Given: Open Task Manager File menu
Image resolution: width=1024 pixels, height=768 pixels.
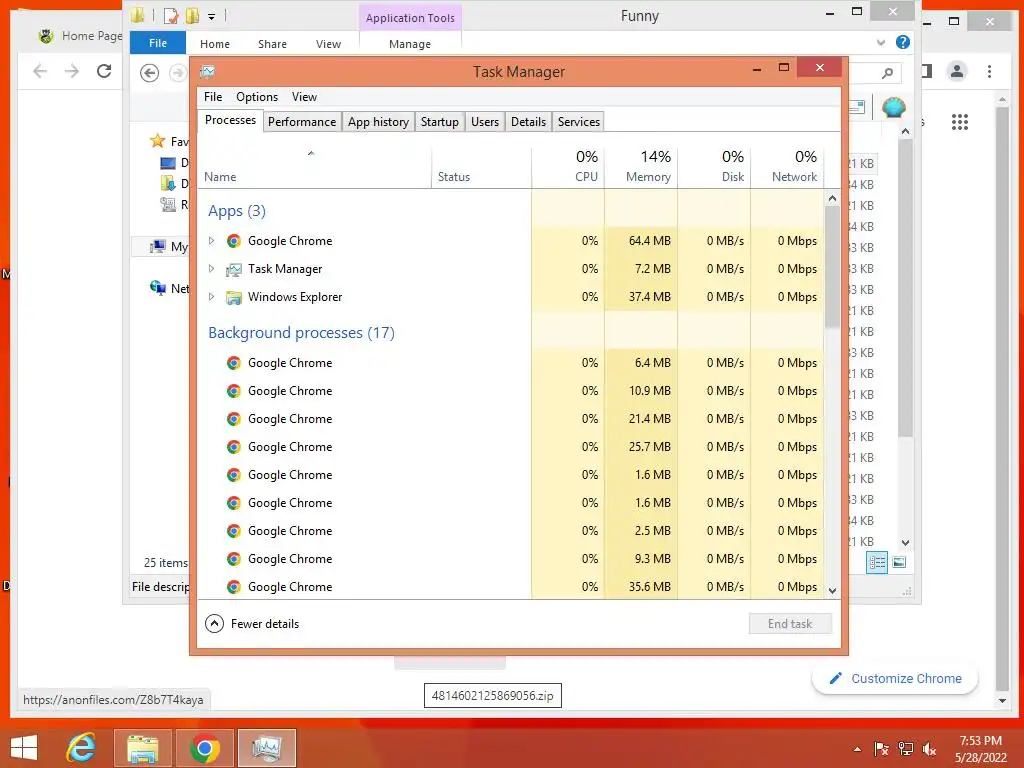Looking at the screenshot, I should click(213, 97).
